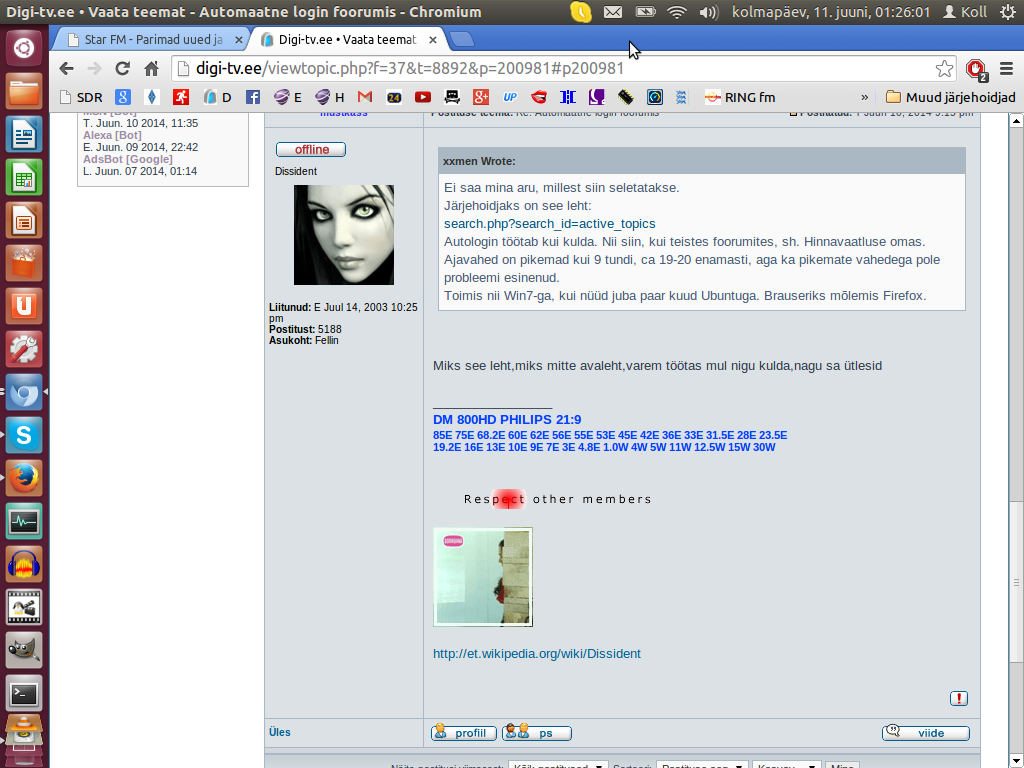Click the URL address bar field

pos(550,69)
